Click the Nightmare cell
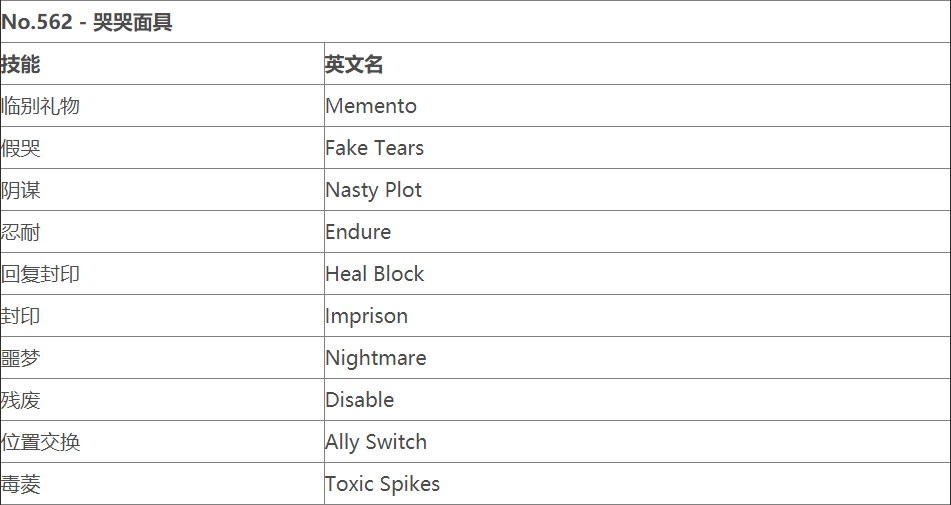951x505 pixels. point(375,358)
